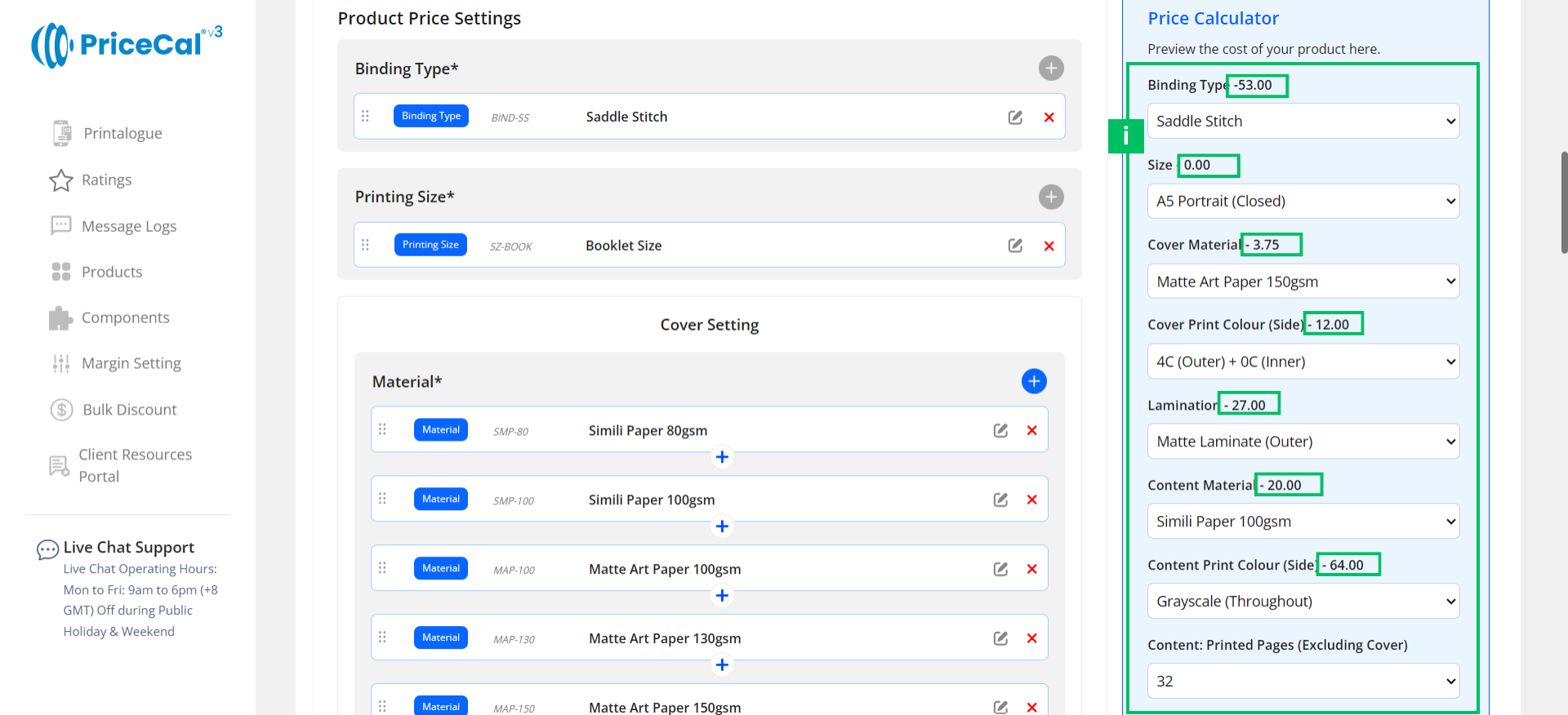
Task: Insert material below Matte Art Paper 130gsm
Action: point(722,665)
